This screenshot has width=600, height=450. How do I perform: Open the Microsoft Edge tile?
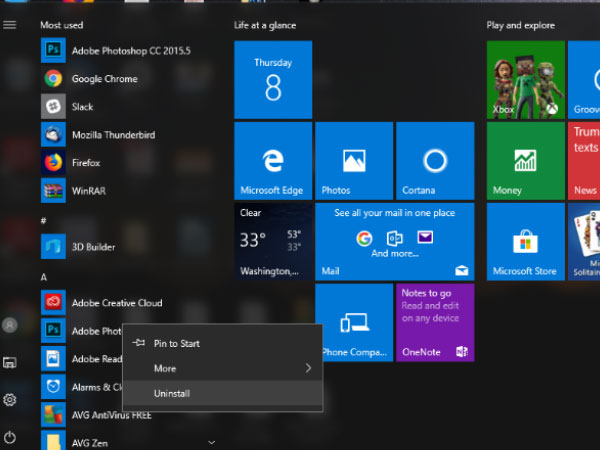coord(272,160)
